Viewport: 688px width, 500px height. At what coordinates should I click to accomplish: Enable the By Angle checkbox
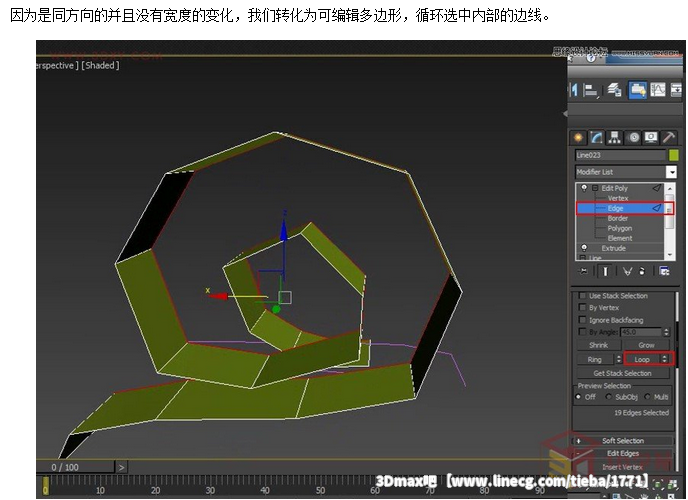(582, 332)
